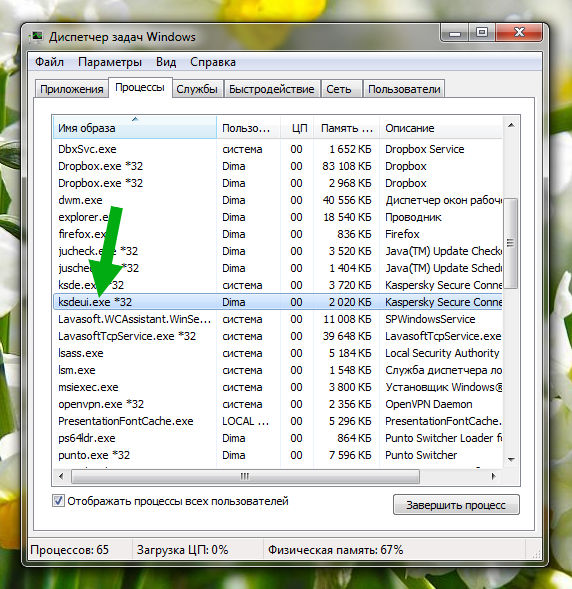
Task: Click the 3 720 КБ memory cell
Action: click(x=350, y=285)
